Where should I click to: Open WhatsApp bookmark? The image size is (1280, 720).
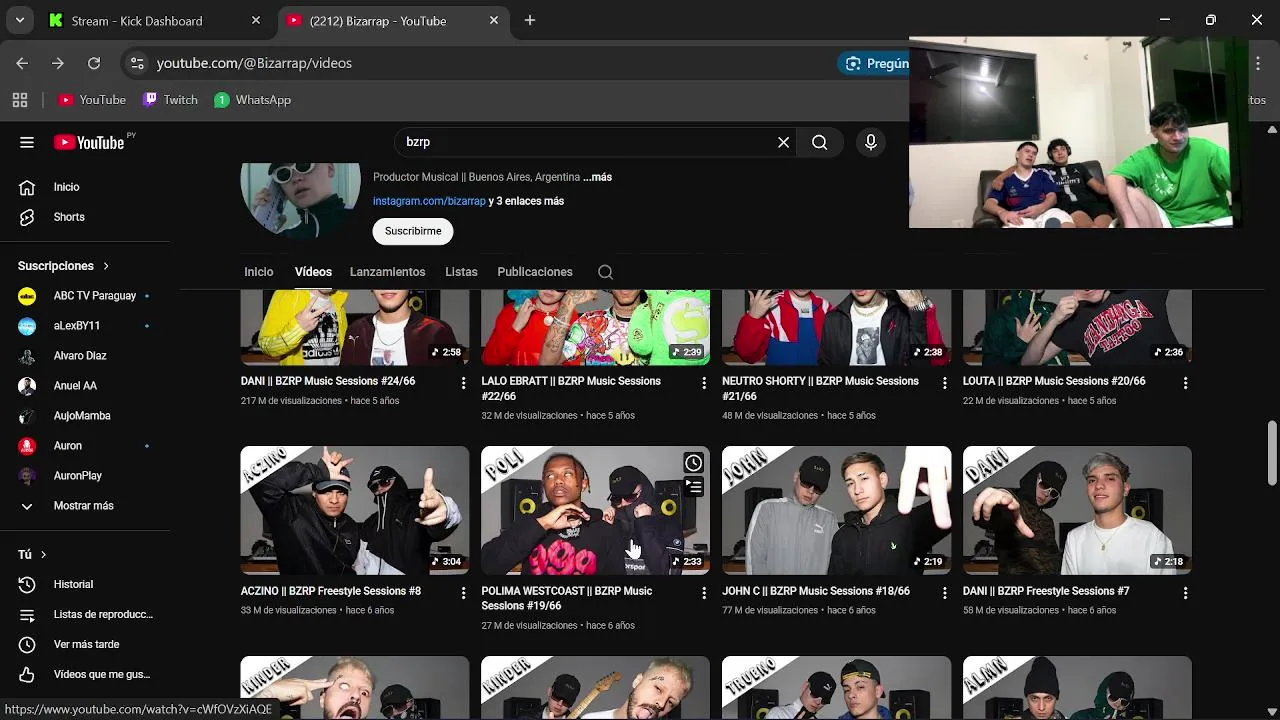pos(253,100)
